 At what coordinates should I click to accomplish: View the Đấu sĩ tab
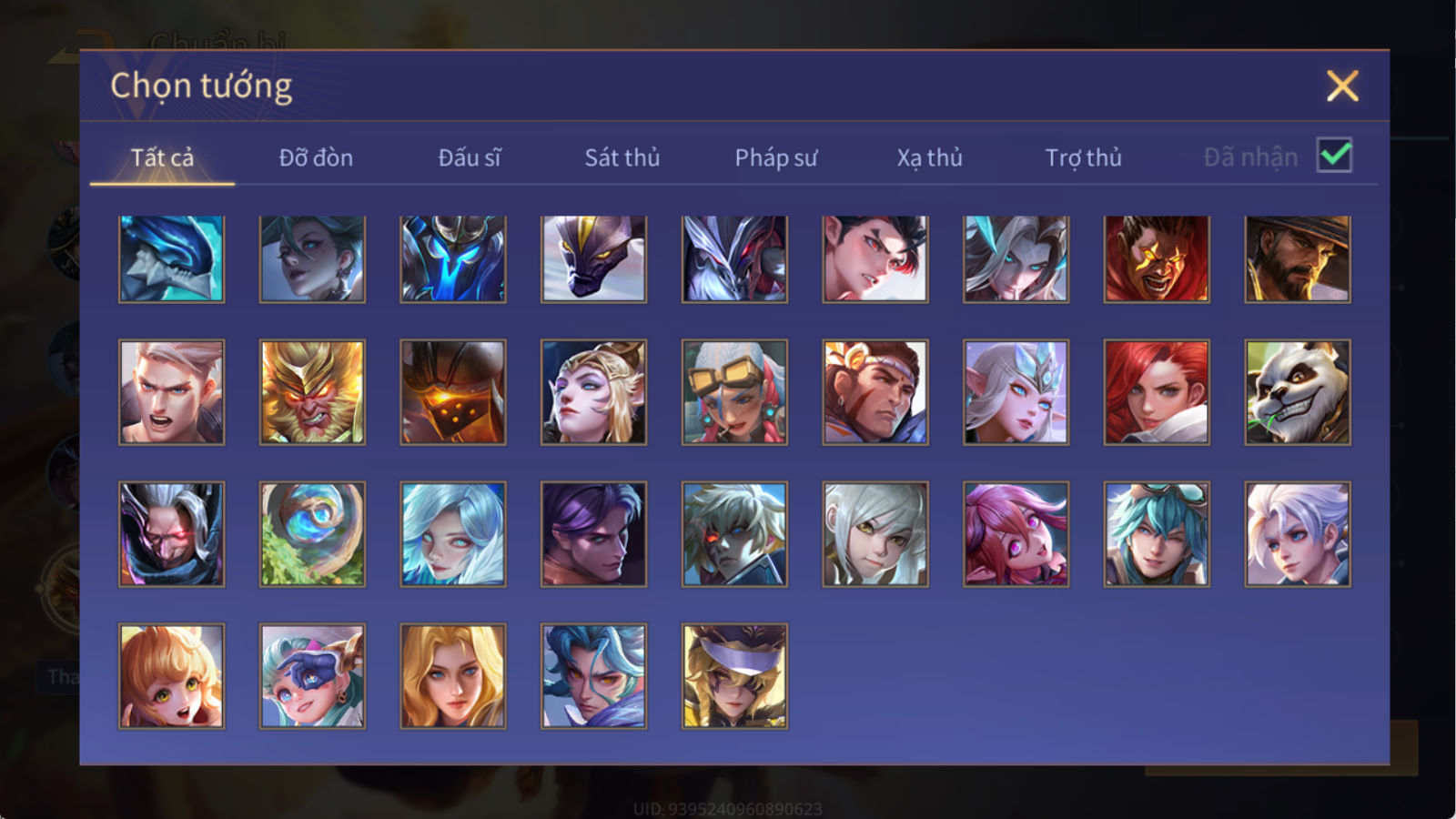coord(470,157)
